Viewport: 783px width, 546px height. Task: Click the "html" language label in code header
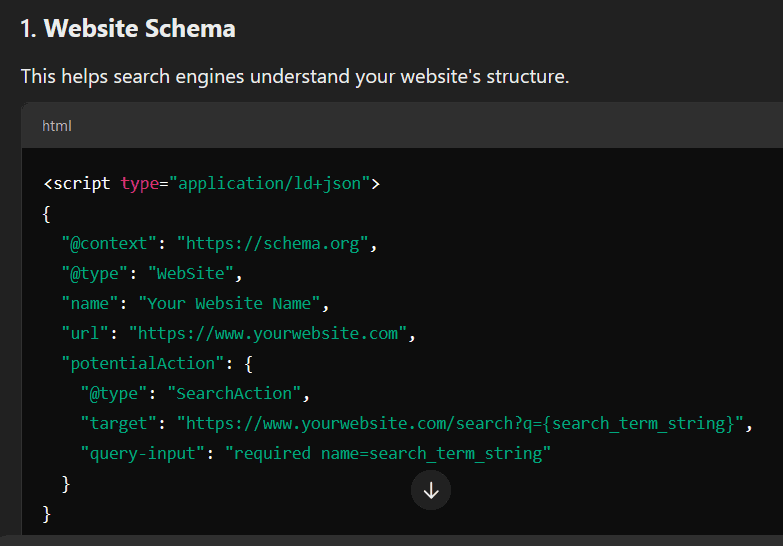click(57, 126)
